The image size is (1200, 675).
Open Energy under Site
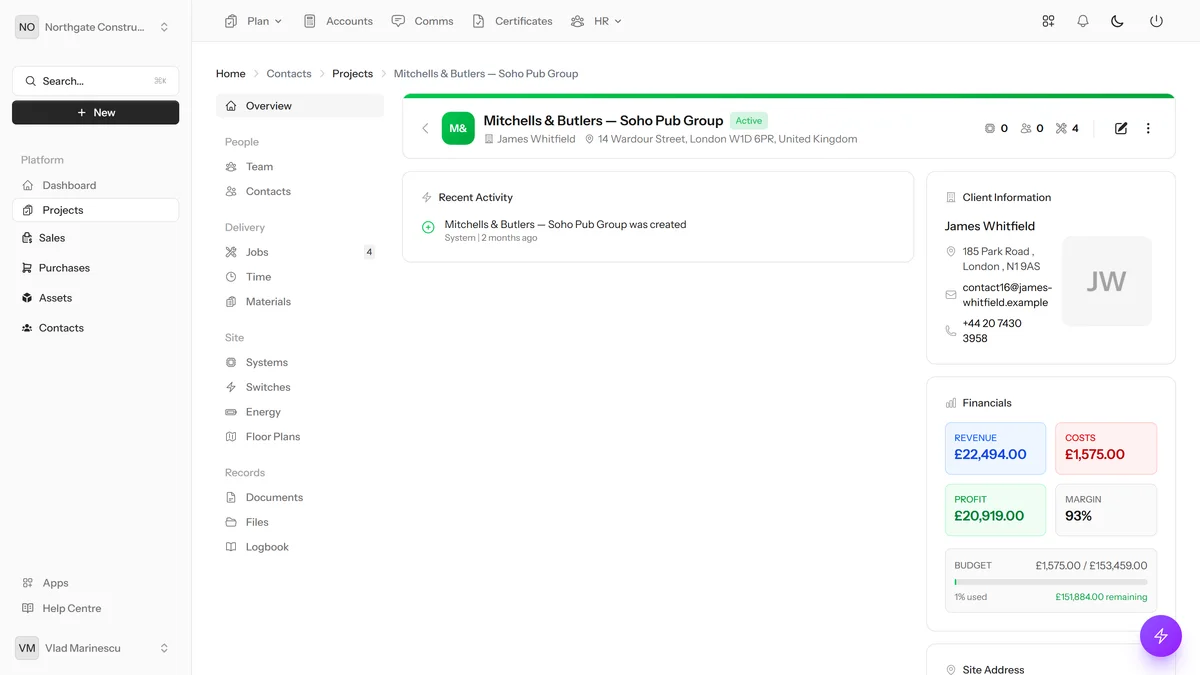pos(300,412)
